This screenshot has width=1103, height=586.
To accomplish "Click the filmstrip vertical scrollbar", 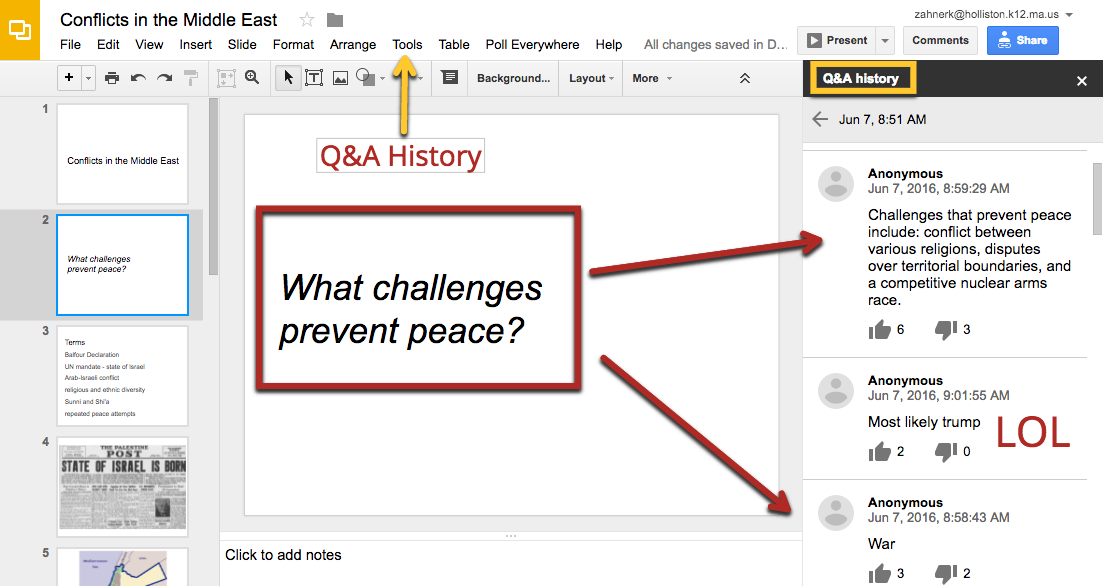I will pos(214,186).
